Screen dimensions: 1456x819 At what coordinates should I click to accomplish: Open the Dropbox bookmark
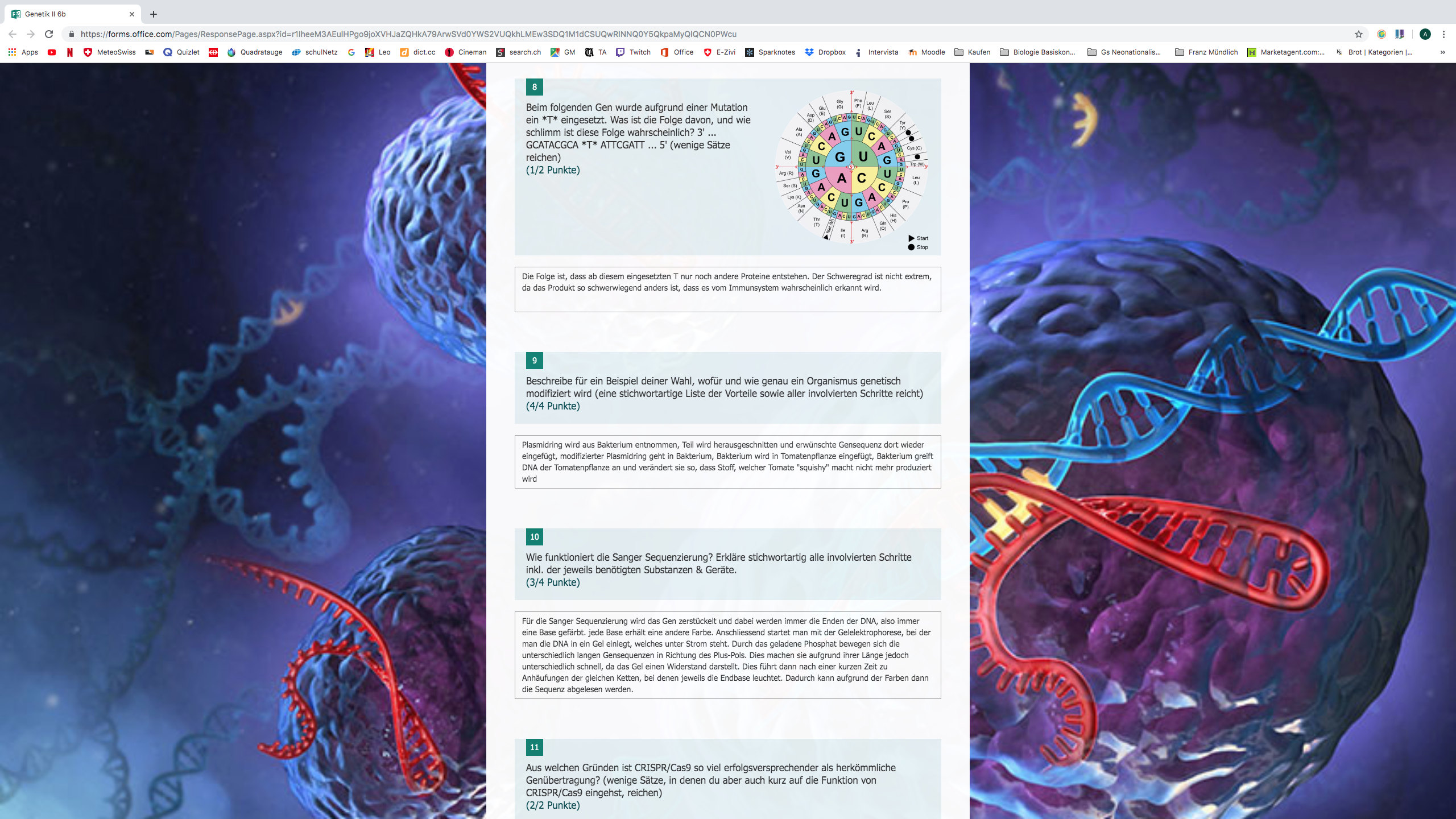click(825, 52)
